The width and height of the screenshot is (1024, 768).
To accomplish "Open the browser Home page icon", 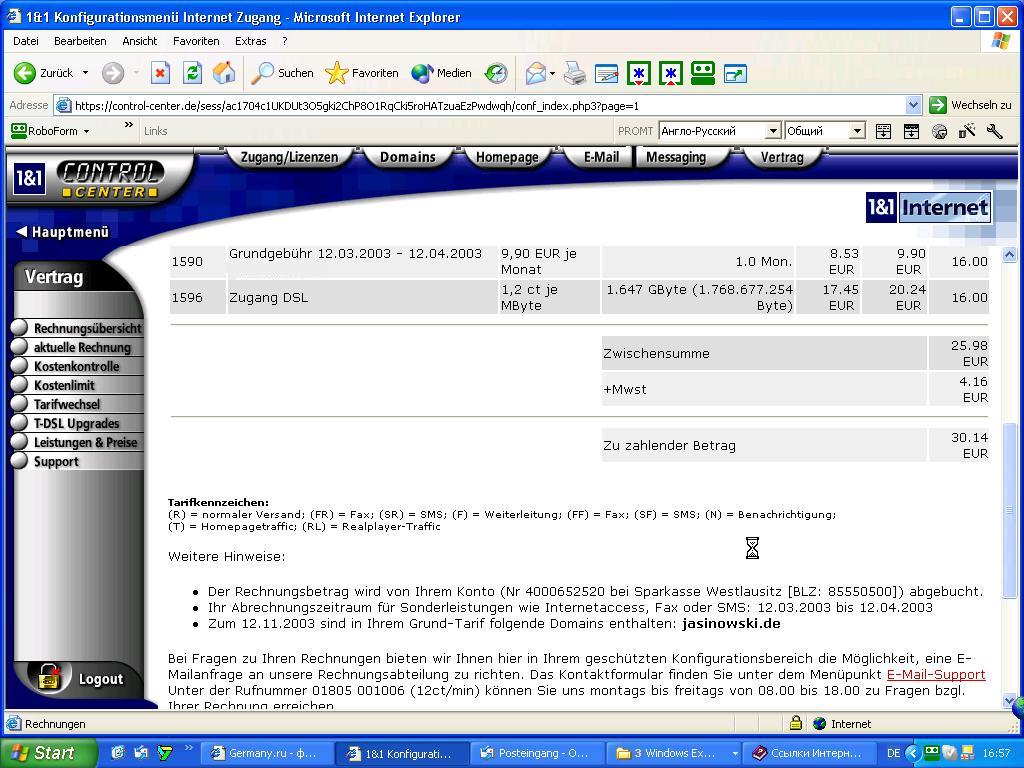I will pos(224,73).
